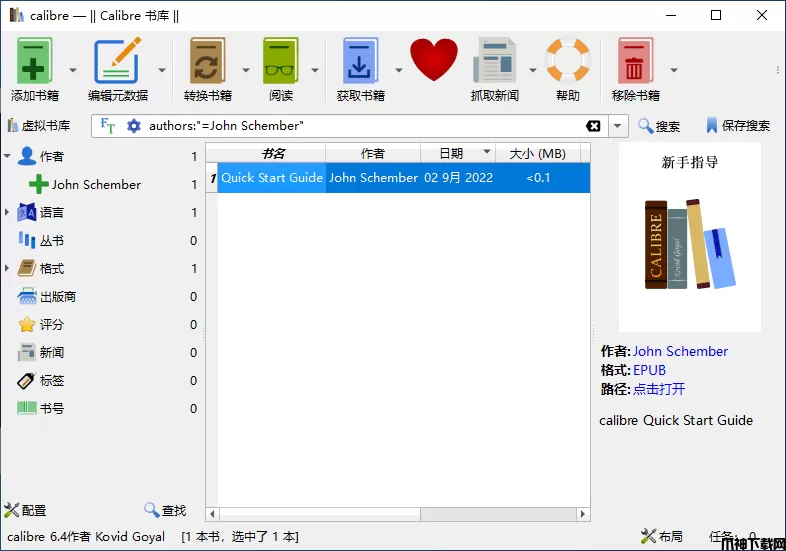
Task: Sort by the 书名 column header
Action: [272, 153]
